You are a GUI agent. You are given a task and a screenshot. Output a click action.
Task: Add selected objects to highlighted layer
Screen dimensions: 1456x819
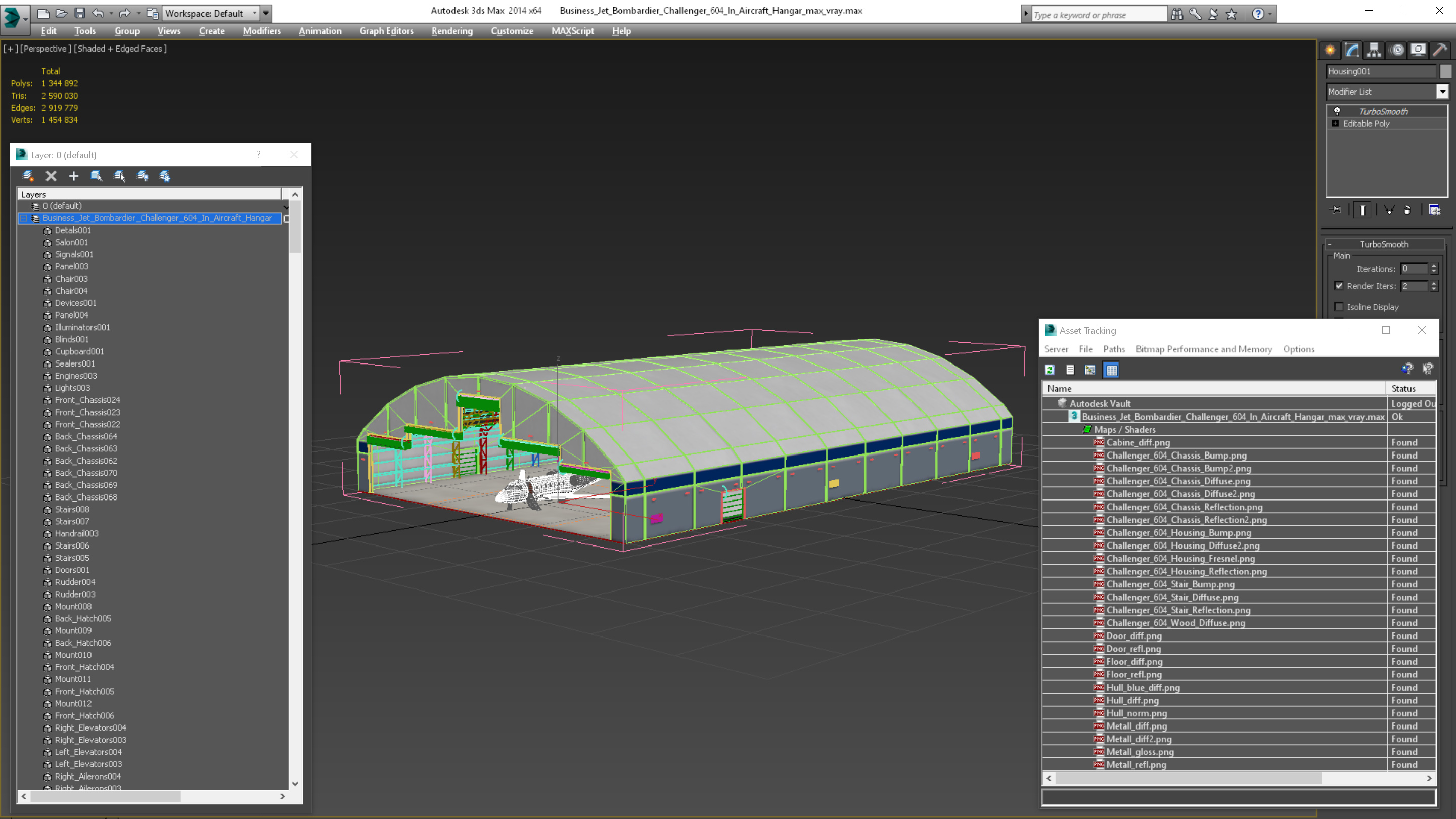[x=73, y=176]
